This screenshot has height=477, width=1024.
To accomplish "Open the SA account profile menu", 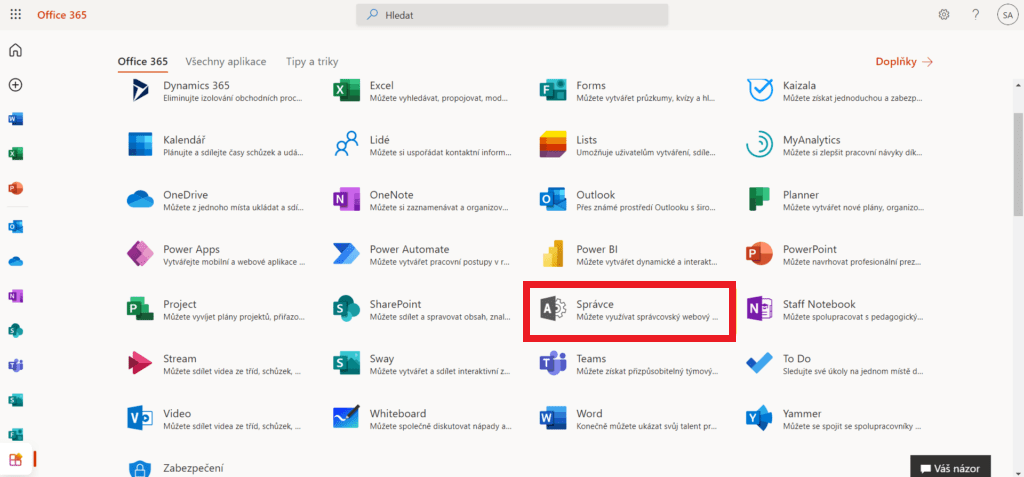I will (1006, 15).
